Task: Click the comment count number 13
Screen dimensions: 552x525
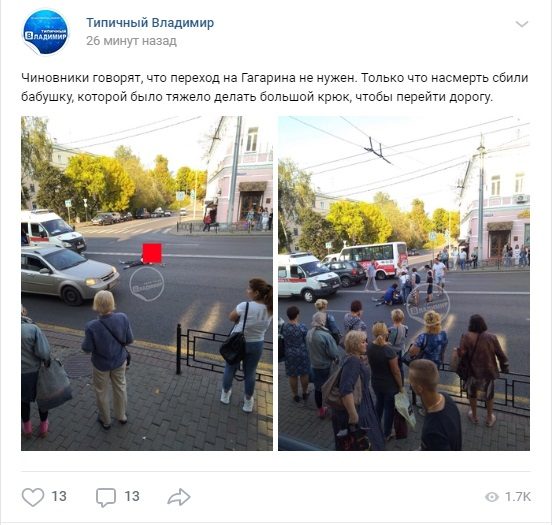Action: pyautogui.click(x=132, y=496)
